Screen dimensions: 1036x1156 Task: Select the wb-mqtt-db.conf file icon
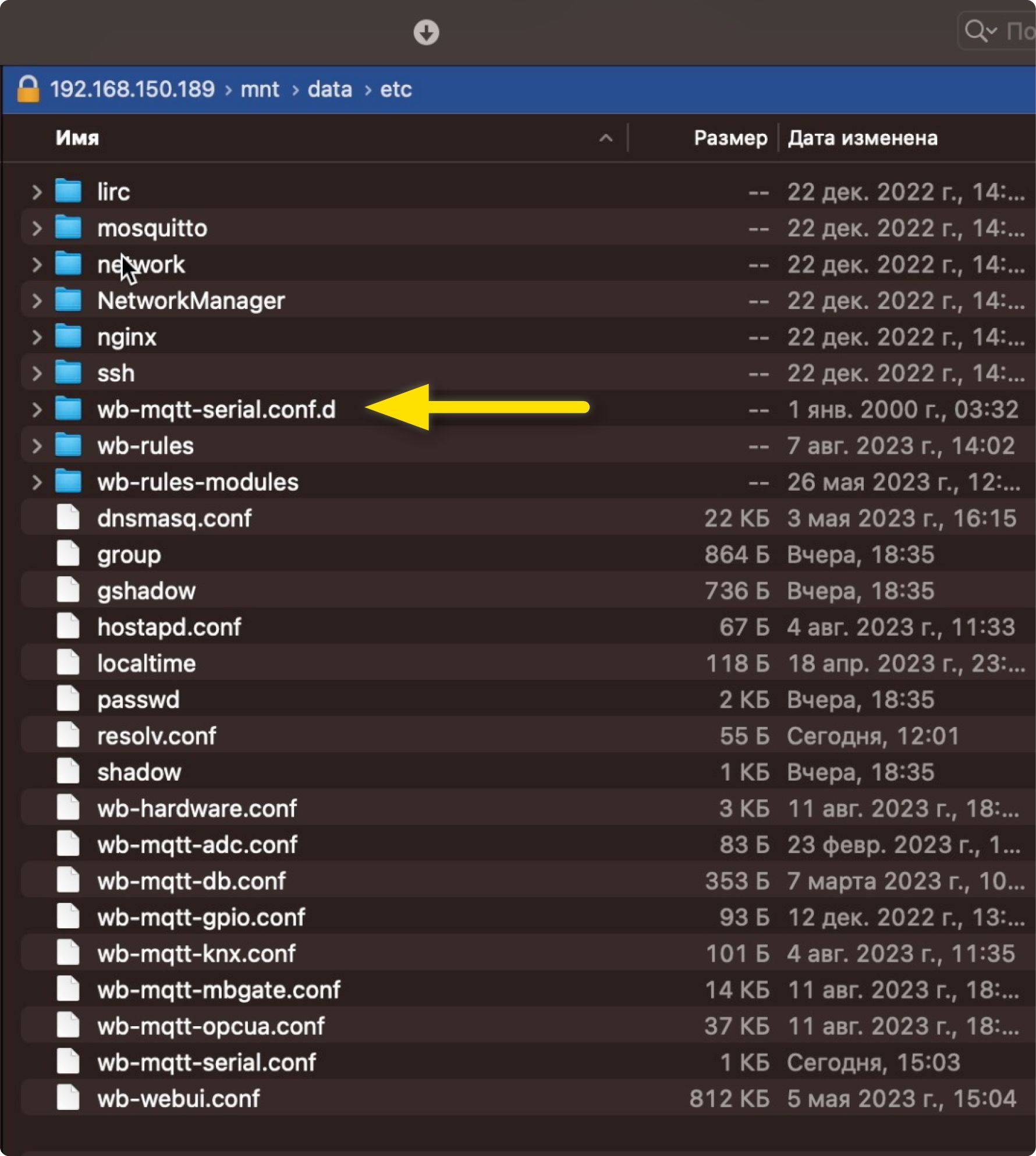(x=68, y=880)
